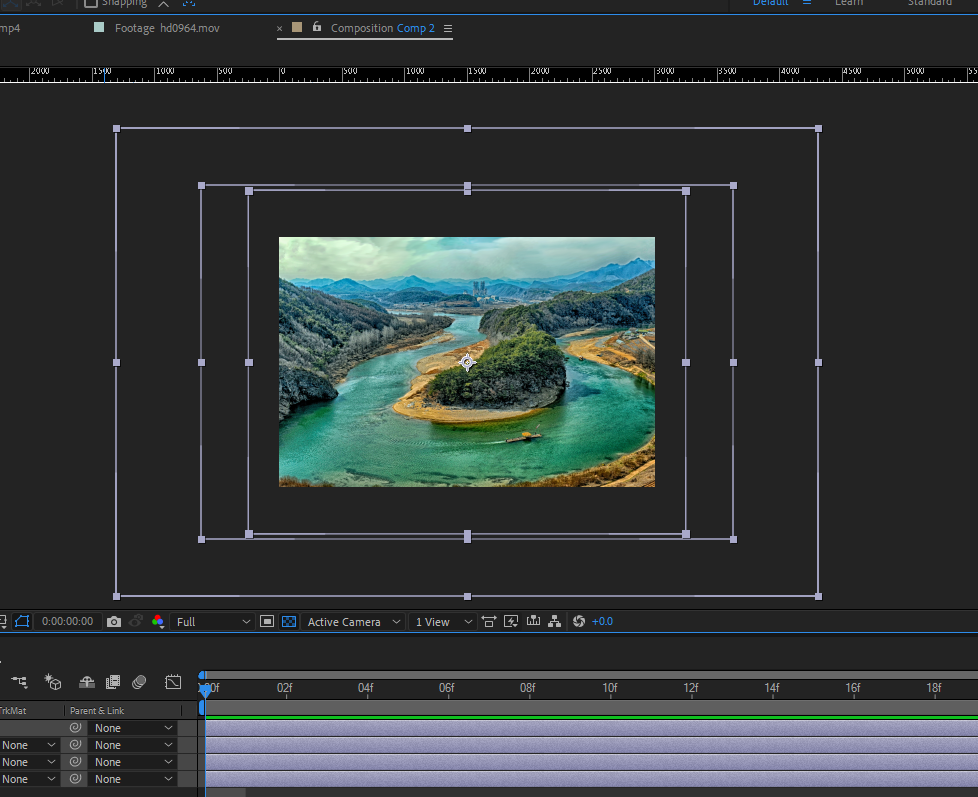This screenshot has width=978, height=797.
Task: Click the Take Snapshot camera icon
Action: pyautogui.click(x=114, y=622)
